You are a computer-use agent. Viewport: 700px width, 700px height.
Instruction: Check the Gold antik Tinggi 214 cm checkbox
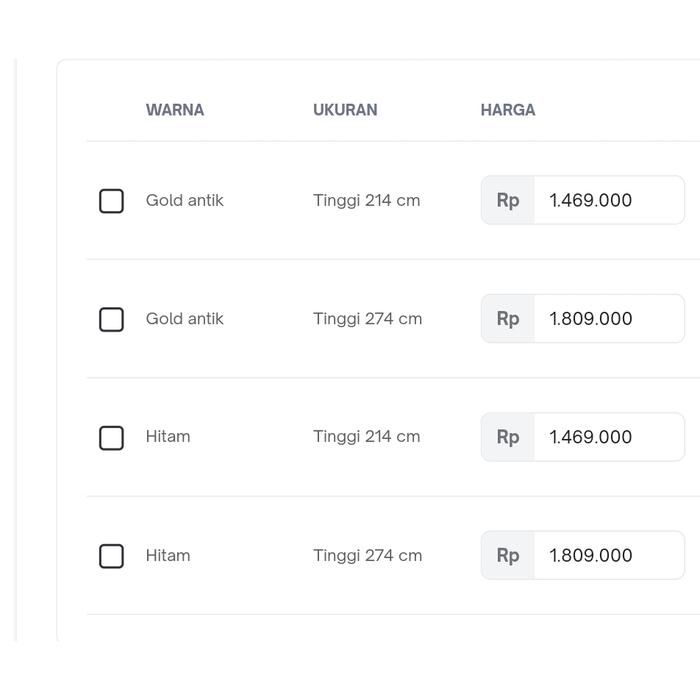pyautogui.click(x=111, y=201)
